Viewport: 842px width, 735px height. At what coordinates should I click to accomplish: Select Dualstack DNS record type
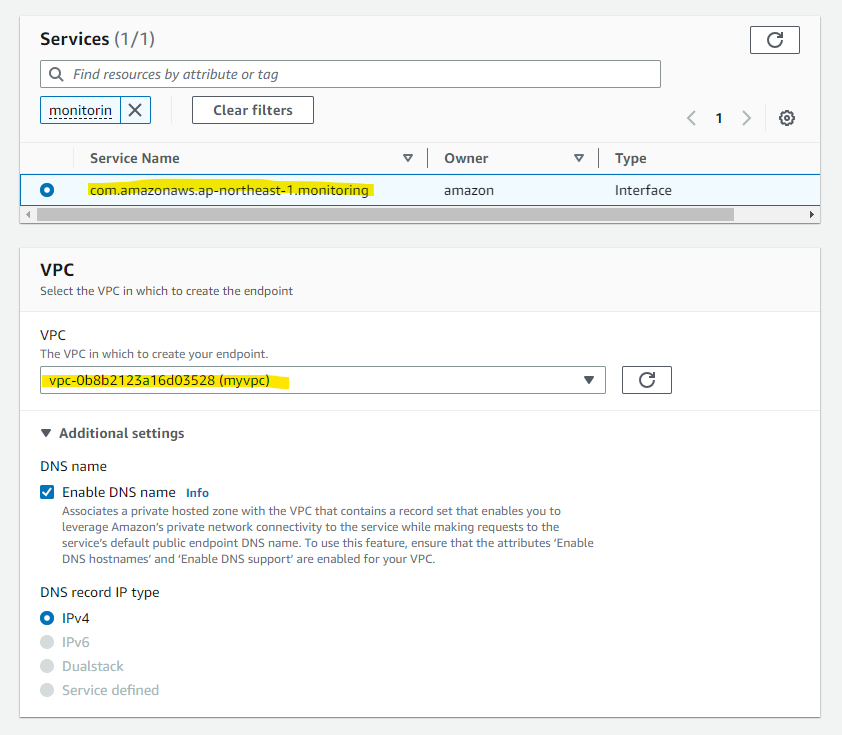tap(47, 666)
